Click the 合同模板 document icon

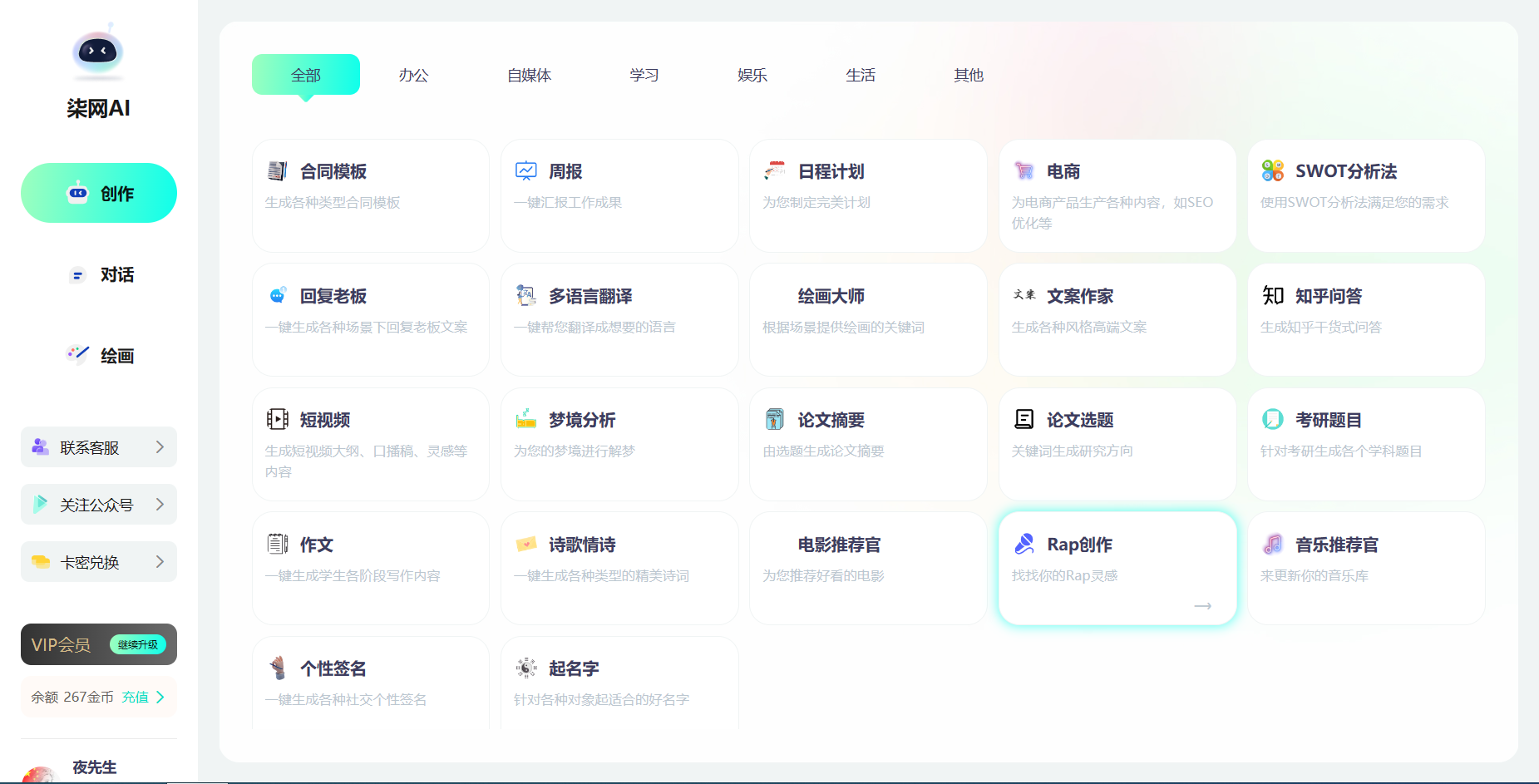277,171
